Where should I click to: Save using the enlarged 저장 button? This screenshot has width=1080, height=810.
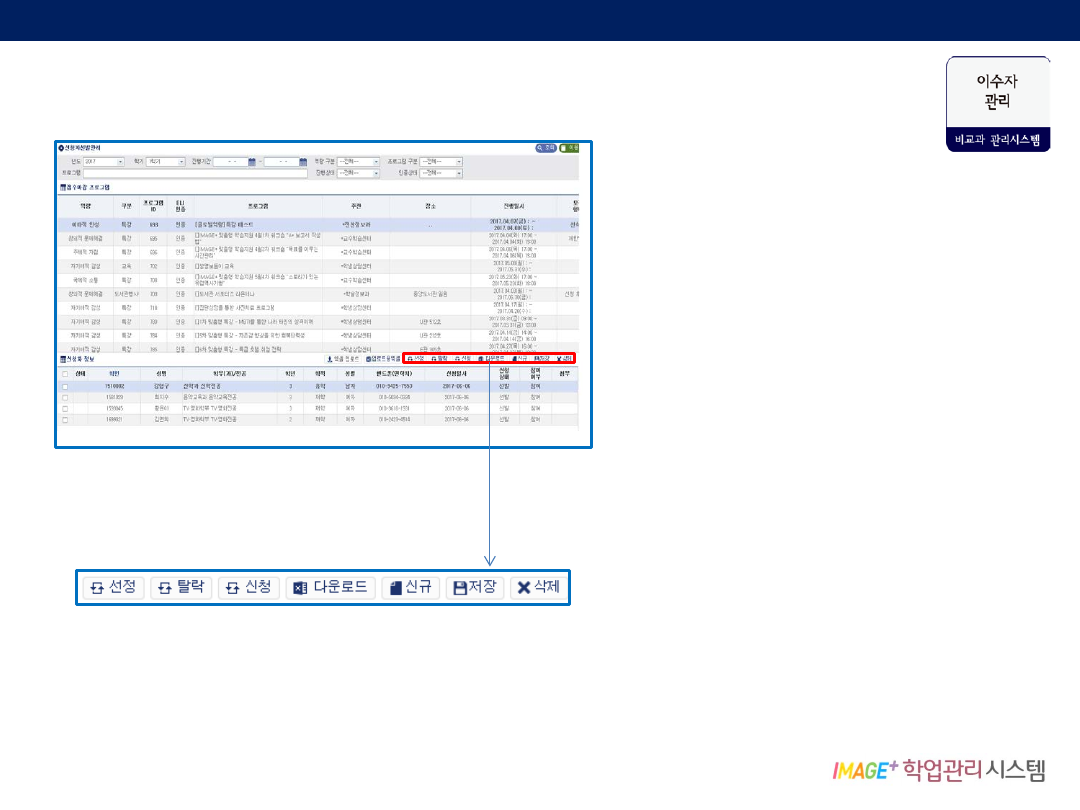pos(475,588)
